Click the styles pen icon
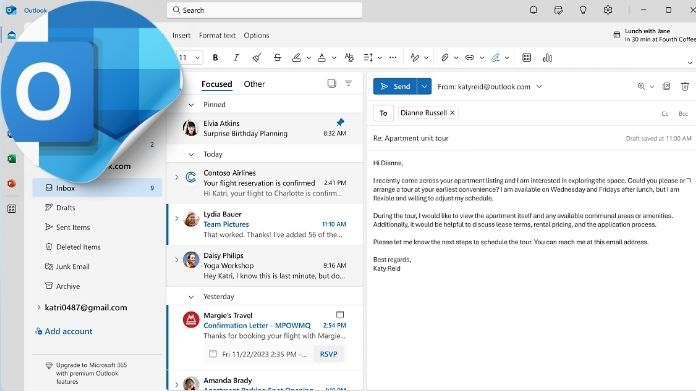This screenshot has height=391, width=696. [415, 58]
